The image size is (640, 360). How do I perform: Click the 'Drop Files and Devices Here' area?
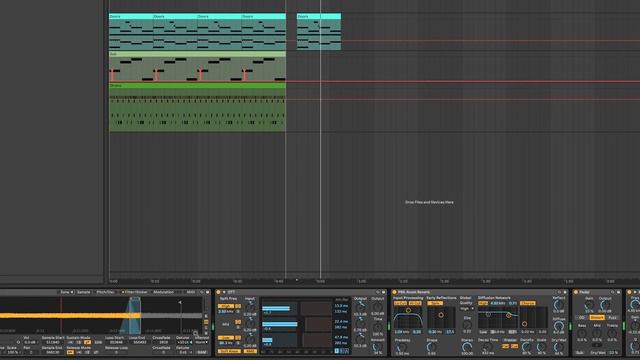(429, 202)
